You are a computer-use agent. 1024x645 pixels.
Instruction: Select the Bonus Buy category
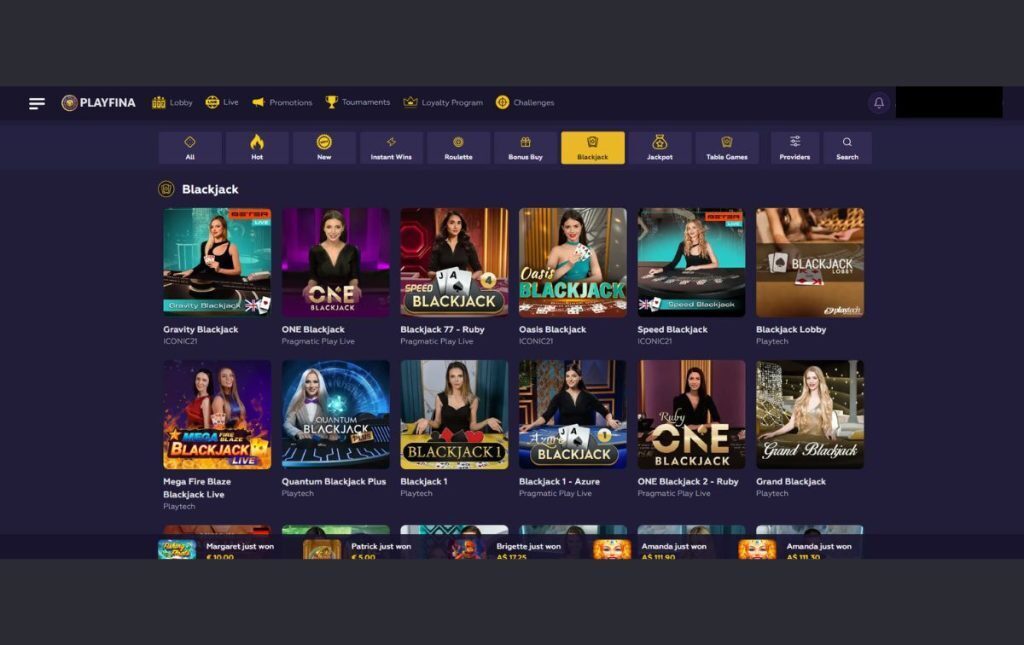pyautogui.click(x=526, y=148)
